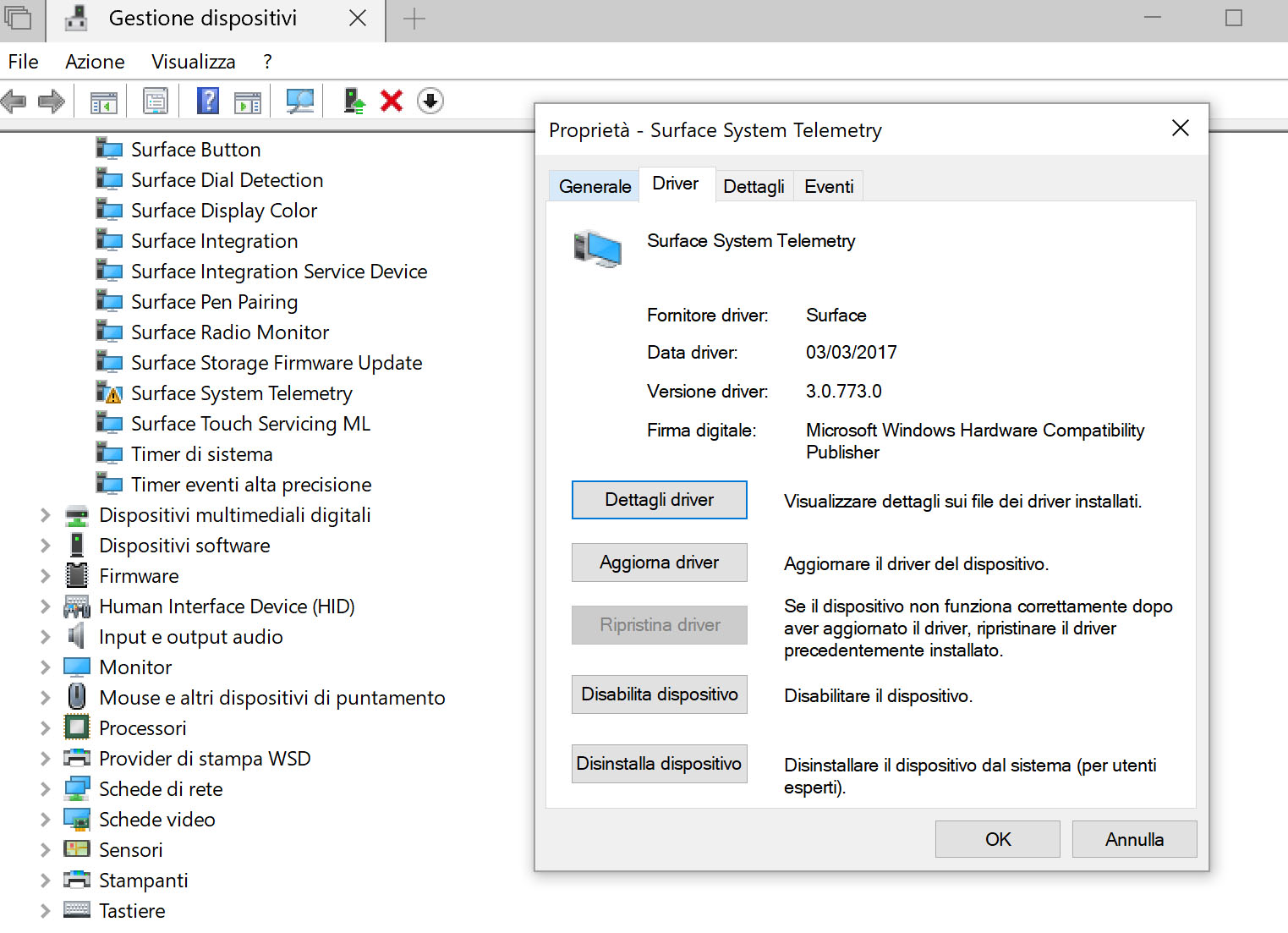Open the Azione menu
This screenshot has width=1288, height=933.
(95, 62)
